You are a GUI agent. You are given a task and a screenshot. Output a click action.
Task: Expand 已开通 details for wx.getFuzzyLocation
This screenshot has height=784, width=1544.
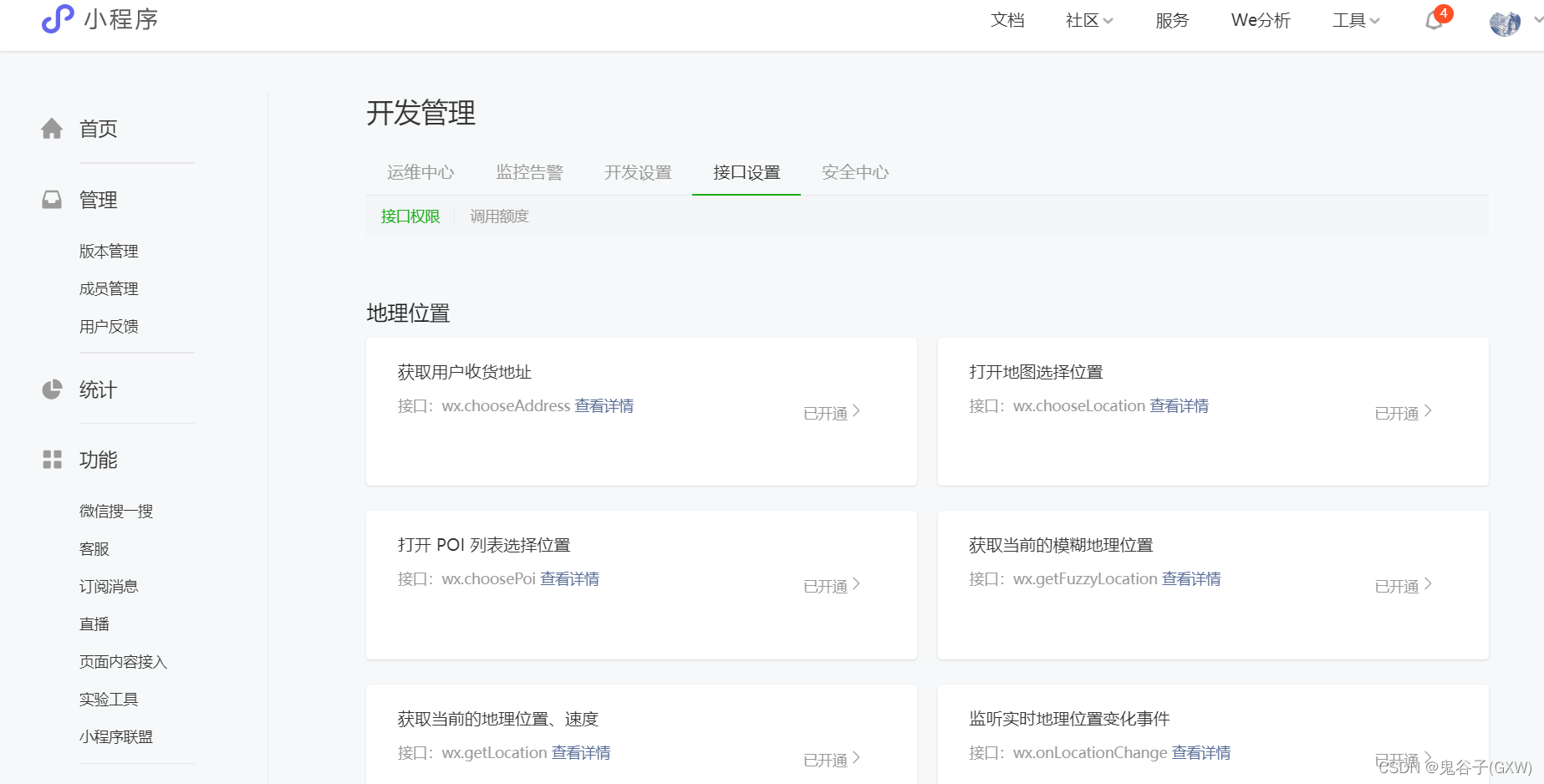pyautogui.click(x=1403, y=585)
